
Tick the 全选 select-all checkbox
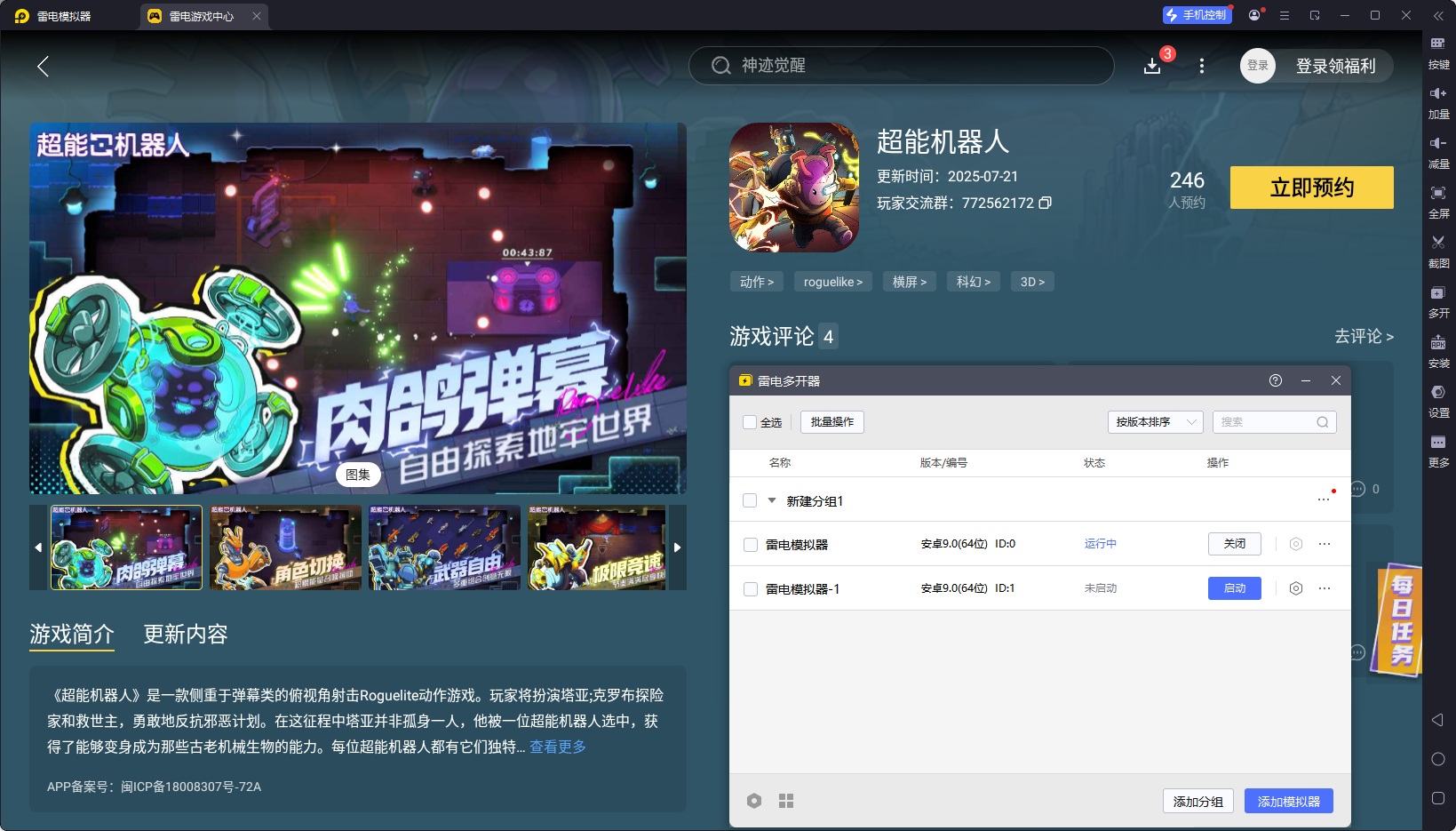[x=750, y=422]
